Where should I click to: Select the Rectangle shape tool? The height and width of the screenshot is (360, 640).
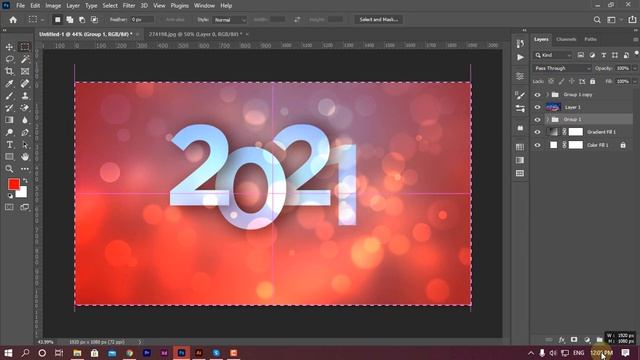pos(9,157)
